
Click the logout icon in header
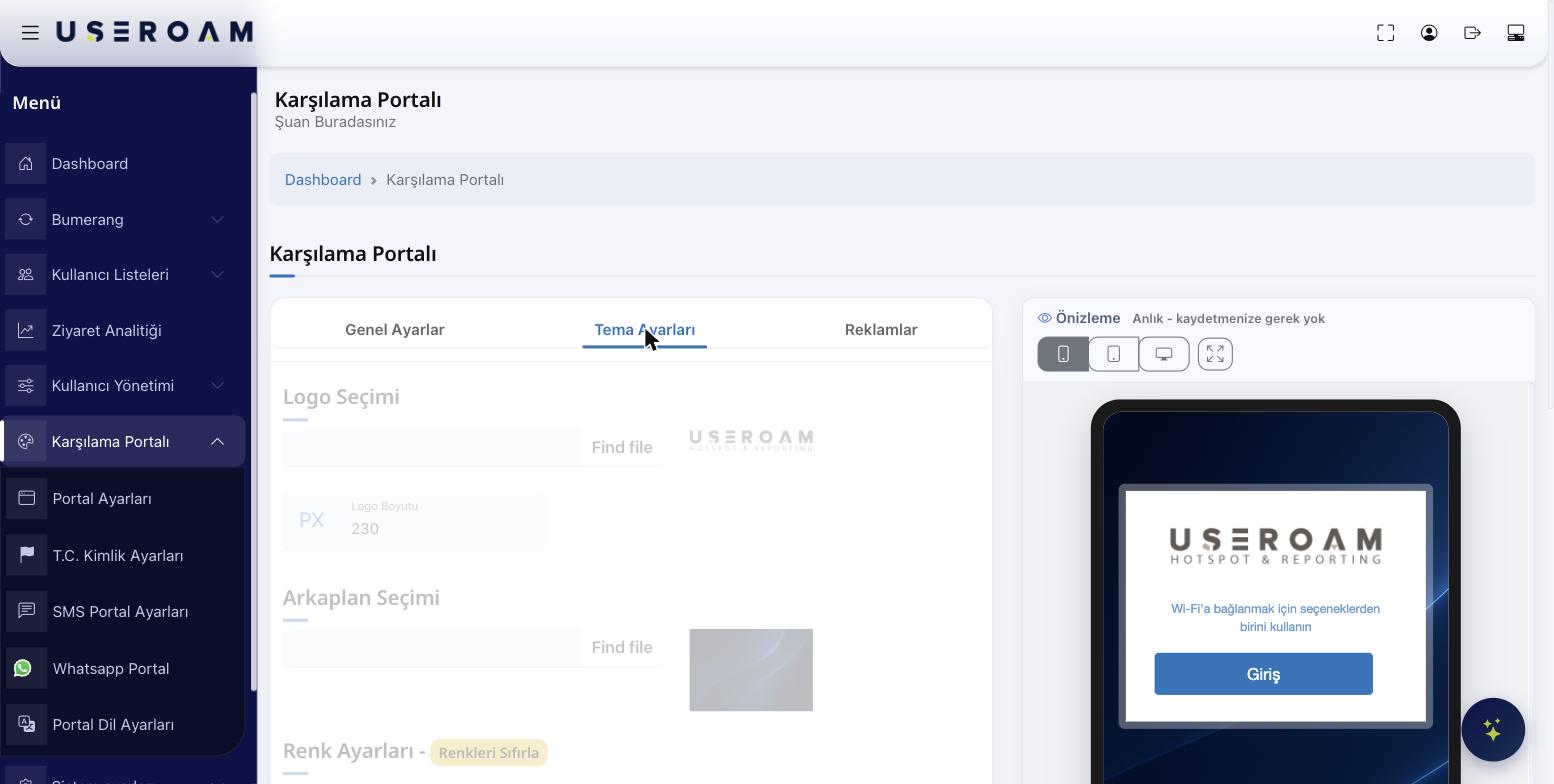pyautogui.click(x=1472, y=33)
